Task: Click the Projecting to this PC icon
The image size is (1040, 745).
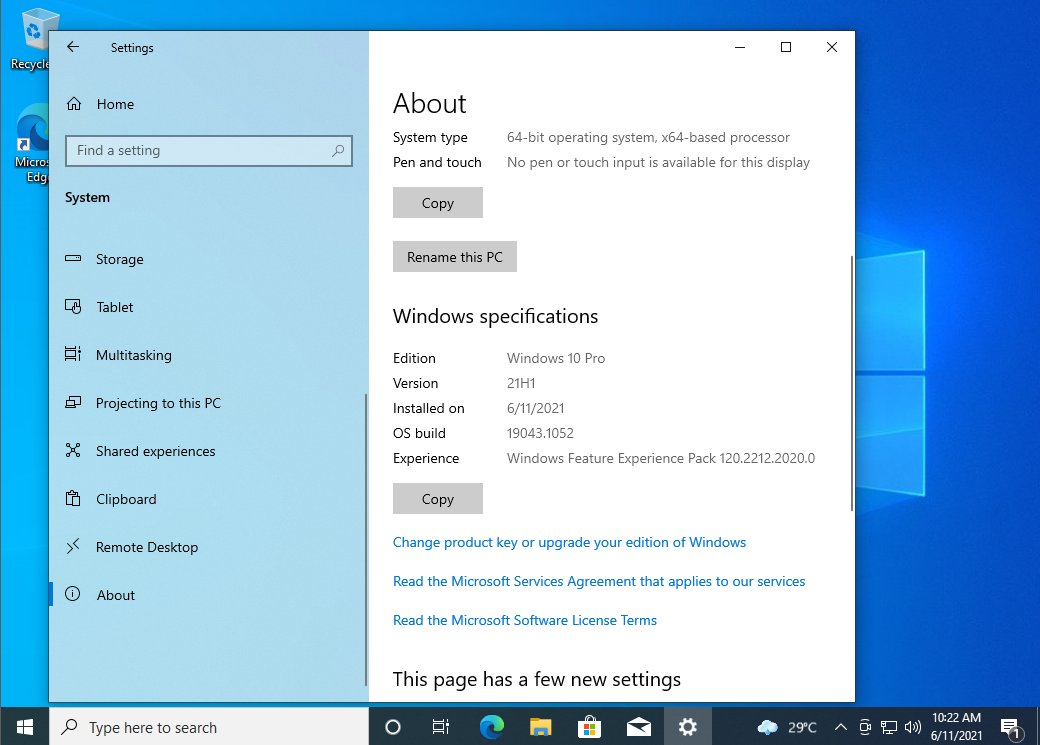Action: (73, 403)
